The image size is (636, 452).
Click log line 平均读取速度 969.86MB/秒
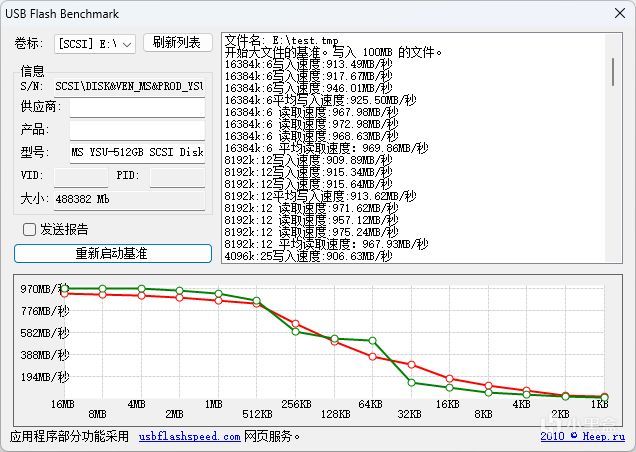point(327,148)
